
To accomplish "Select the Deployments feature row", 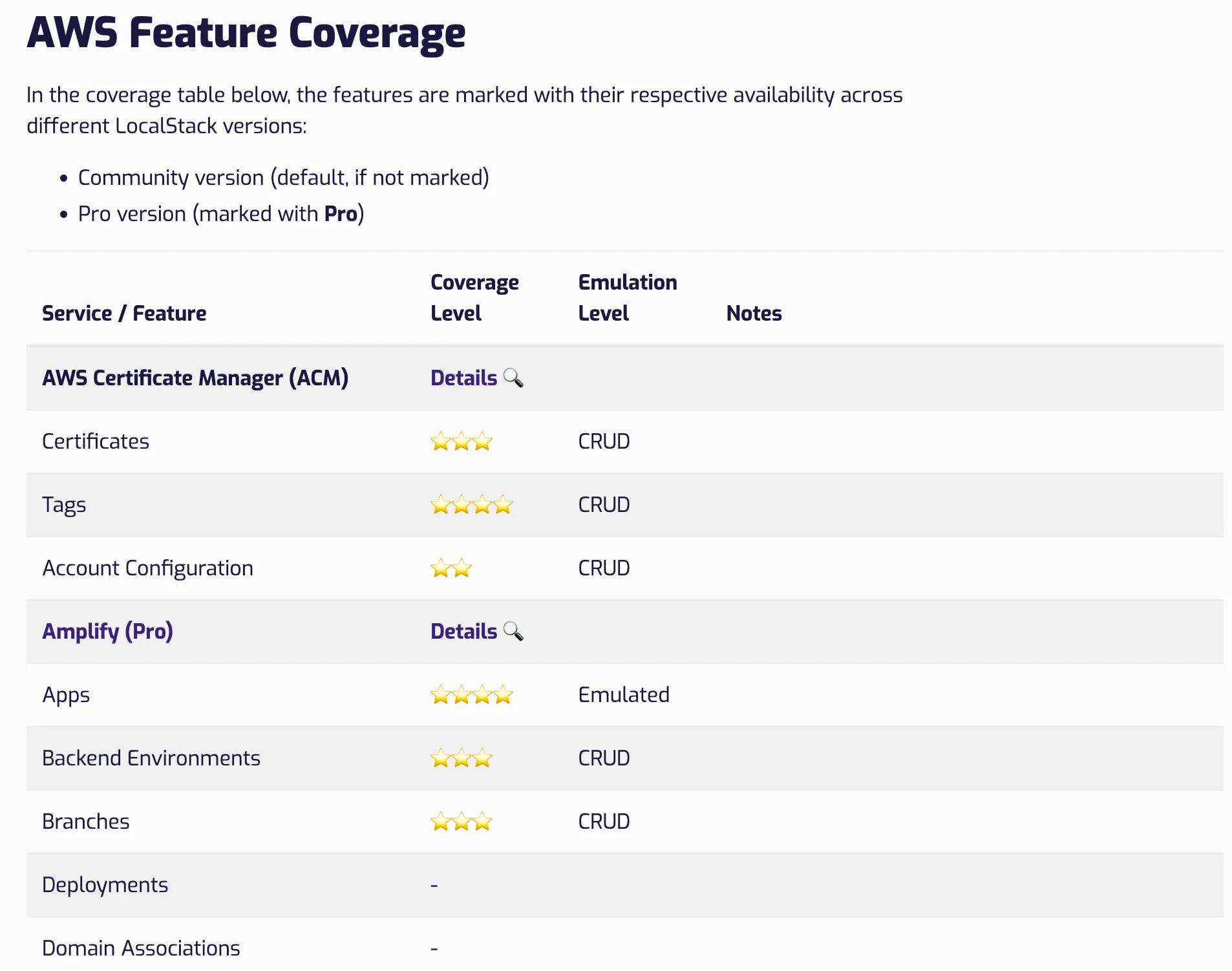I will 624,885.
